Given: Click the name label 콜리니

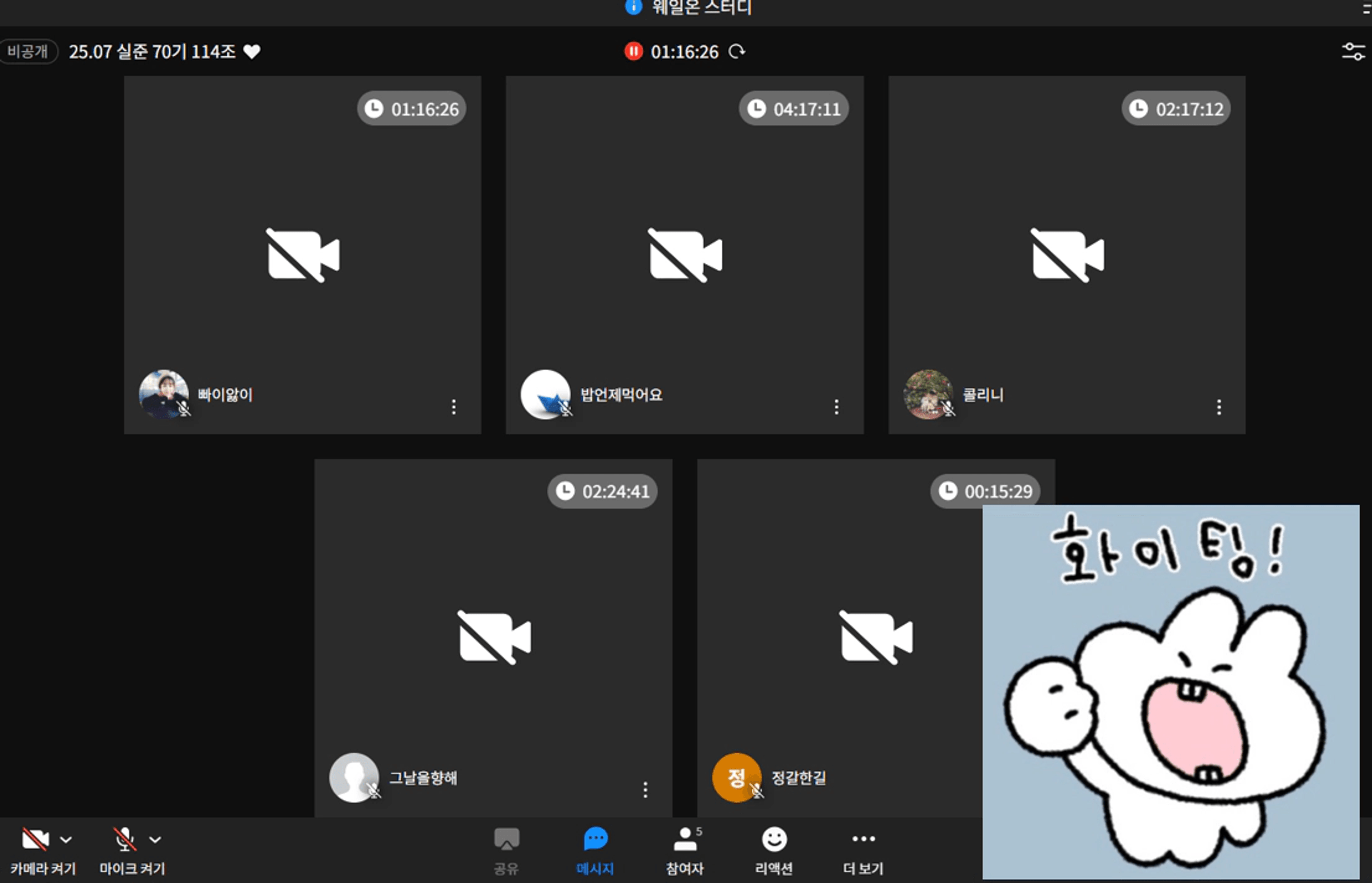Looking at the screenshot, I should pyautogui.click(x=983, y=394).
